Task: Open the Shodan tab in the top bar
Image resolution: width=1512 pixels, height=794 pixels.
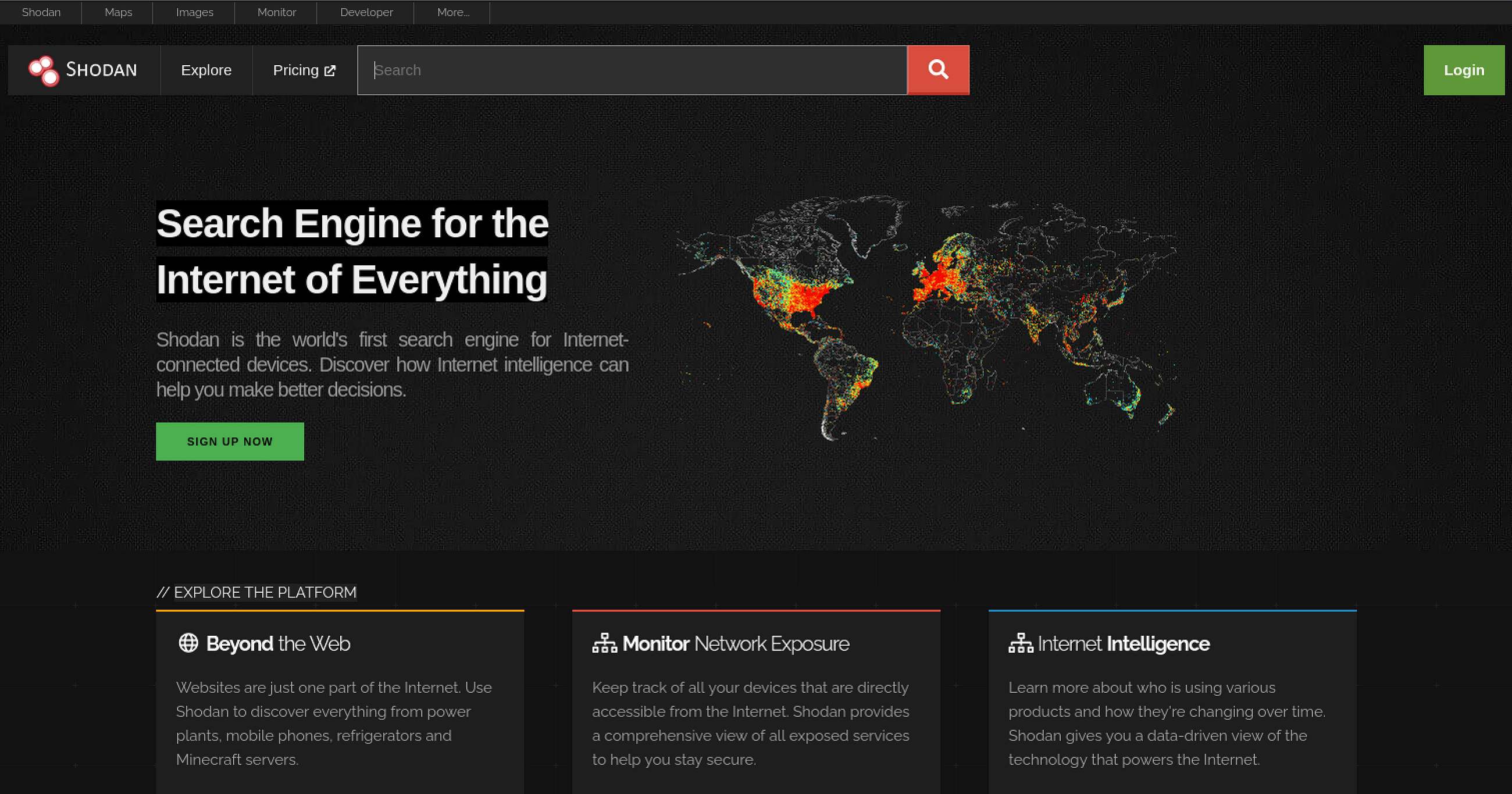Action: pos(41,12)
